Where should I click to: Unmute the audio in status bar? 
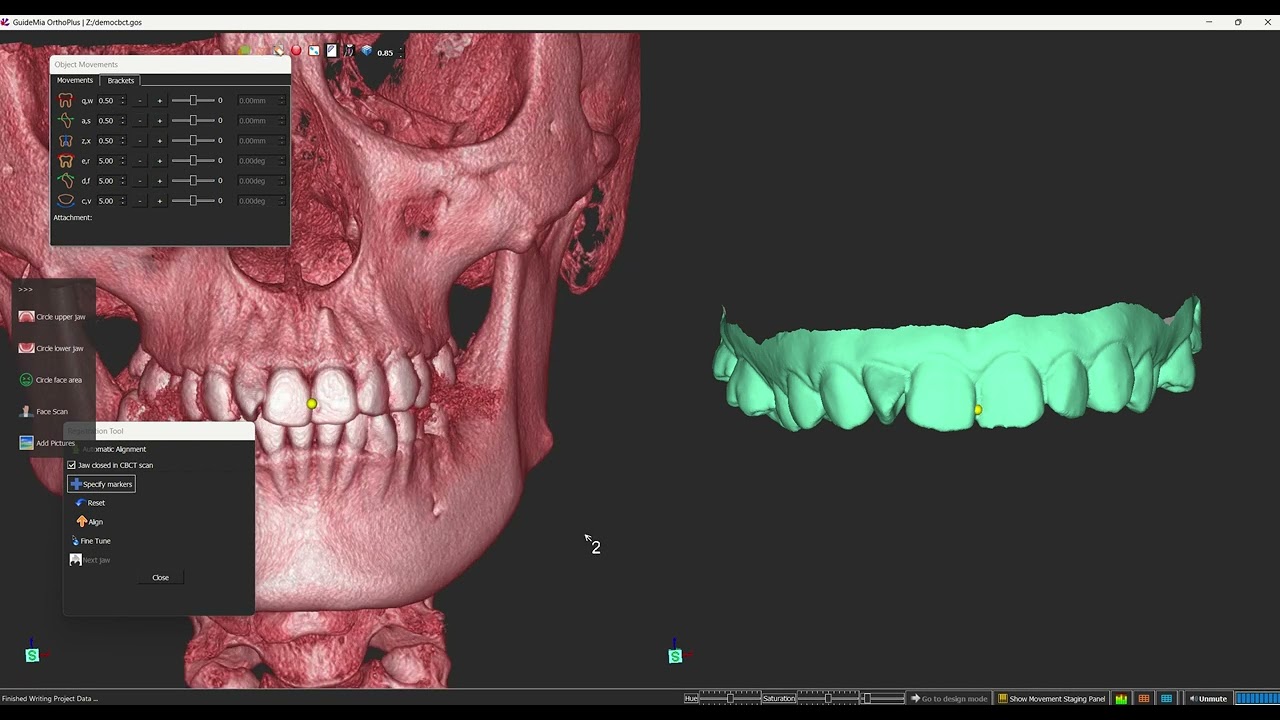point(1208,699)
